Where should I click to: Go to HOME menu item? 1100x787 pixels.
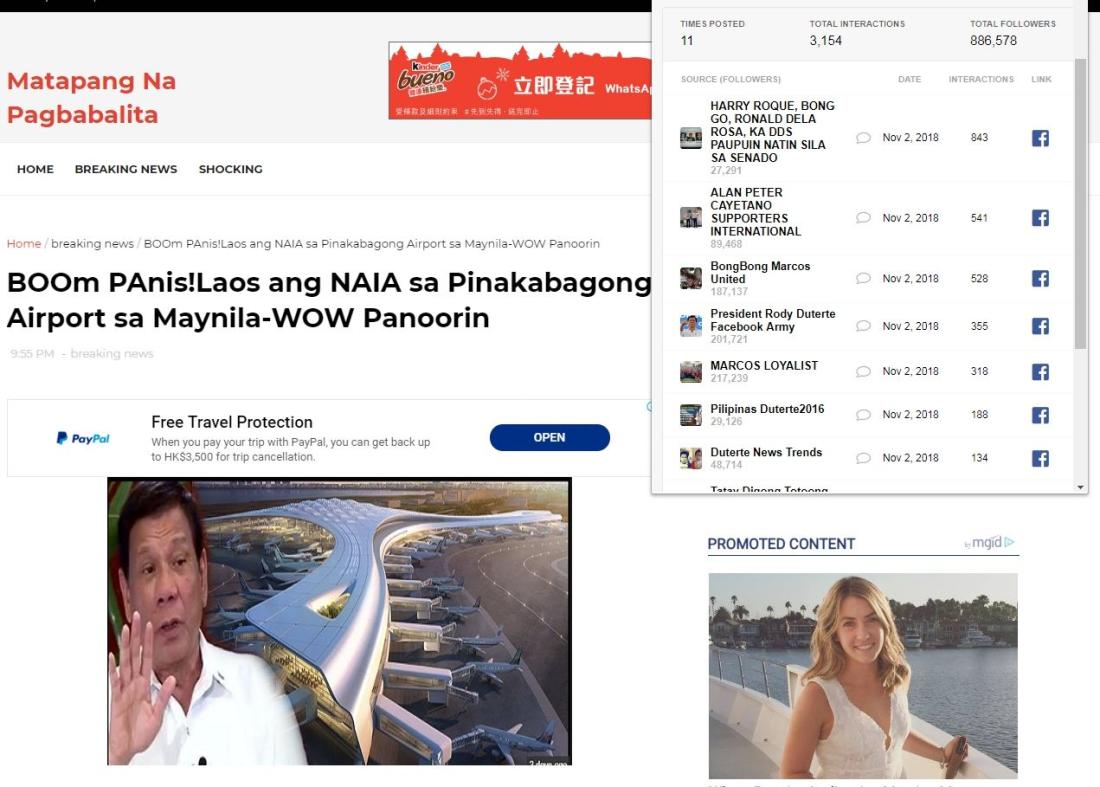(35, 169)
